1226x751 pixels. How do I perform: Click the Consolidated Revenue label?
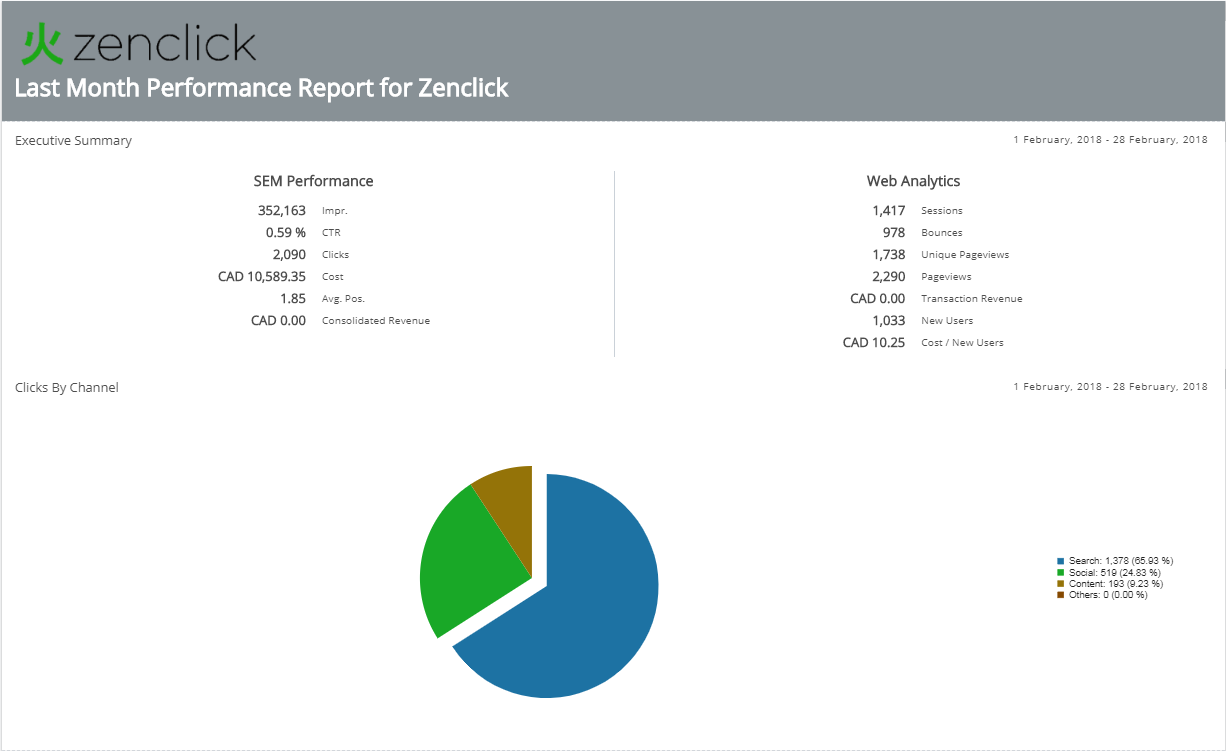(376, 321)
